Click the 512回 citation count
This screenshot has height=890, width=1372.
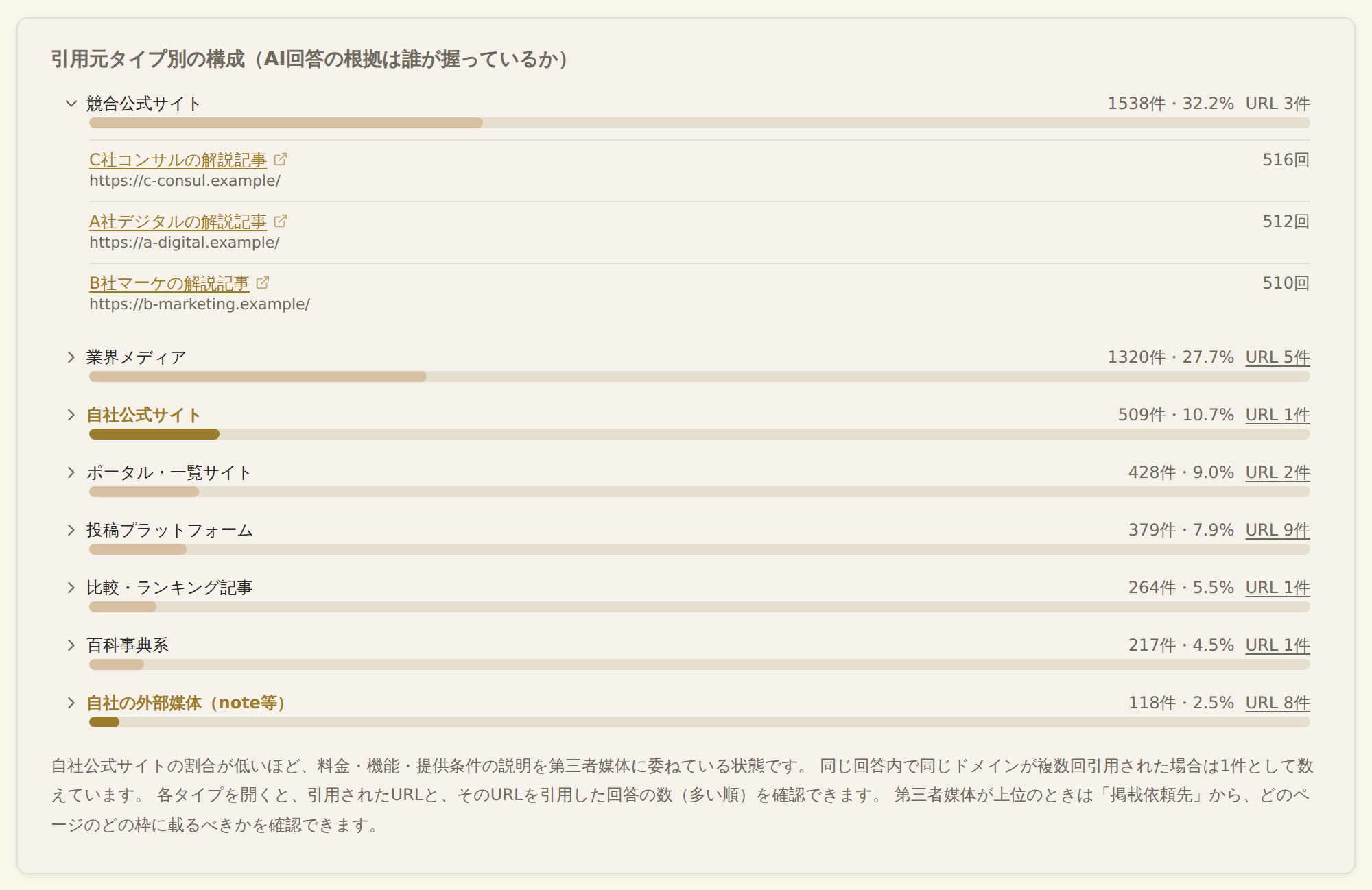click(1286, 221)
